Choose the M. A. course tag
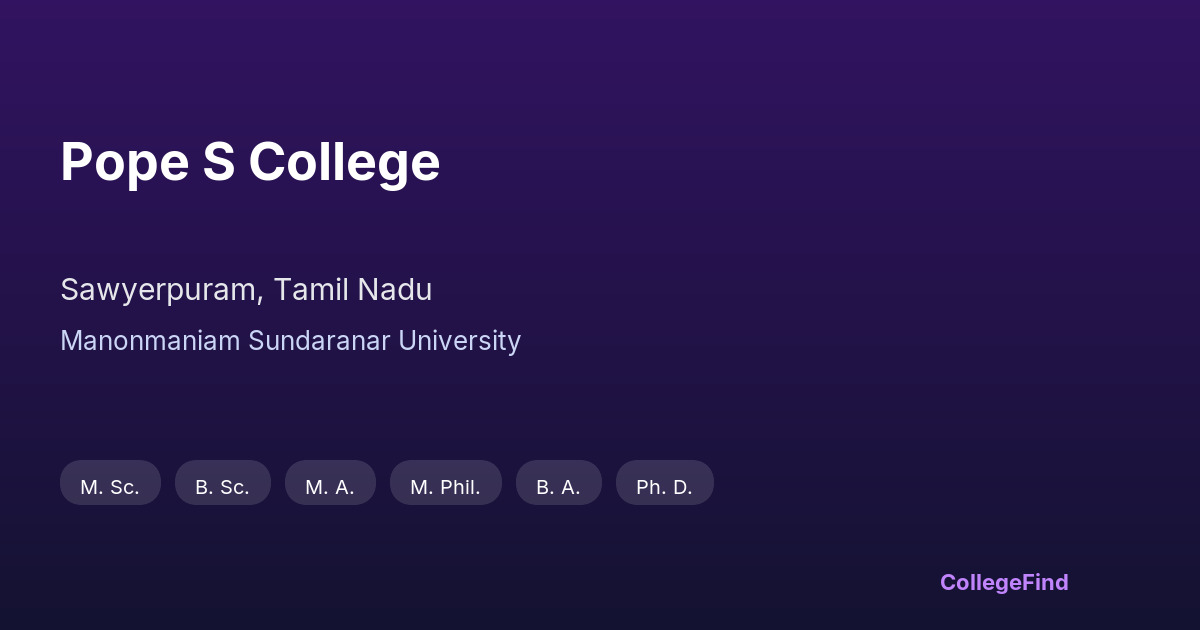The height and width of the screenshot is (630, 1200). [330, 486]
